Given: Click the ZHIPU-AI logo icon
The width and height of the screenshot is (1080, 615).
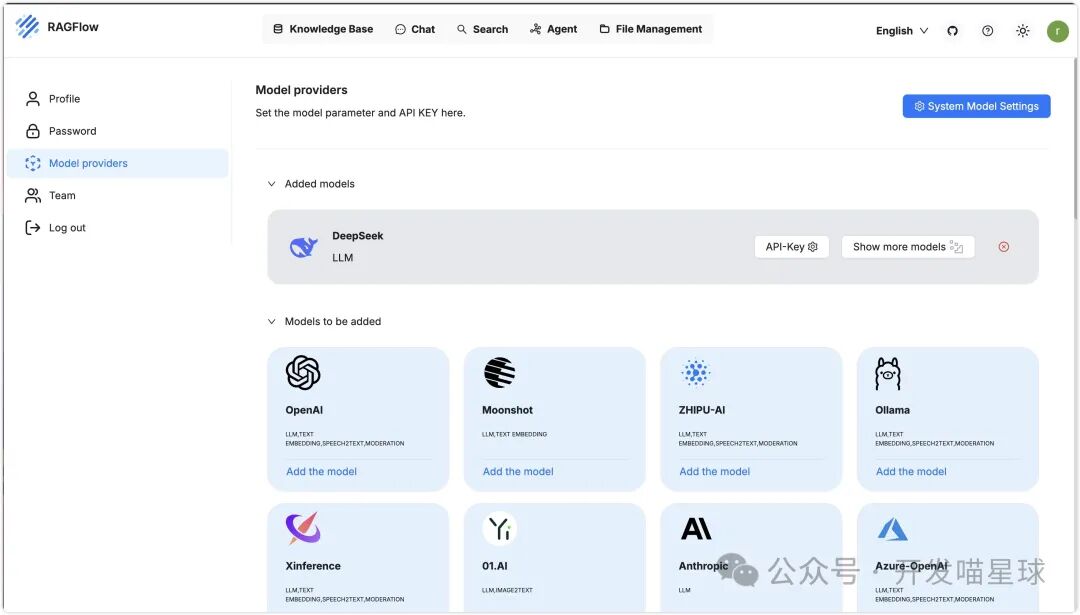Looking at the screenshot, I should coord(696,373).
